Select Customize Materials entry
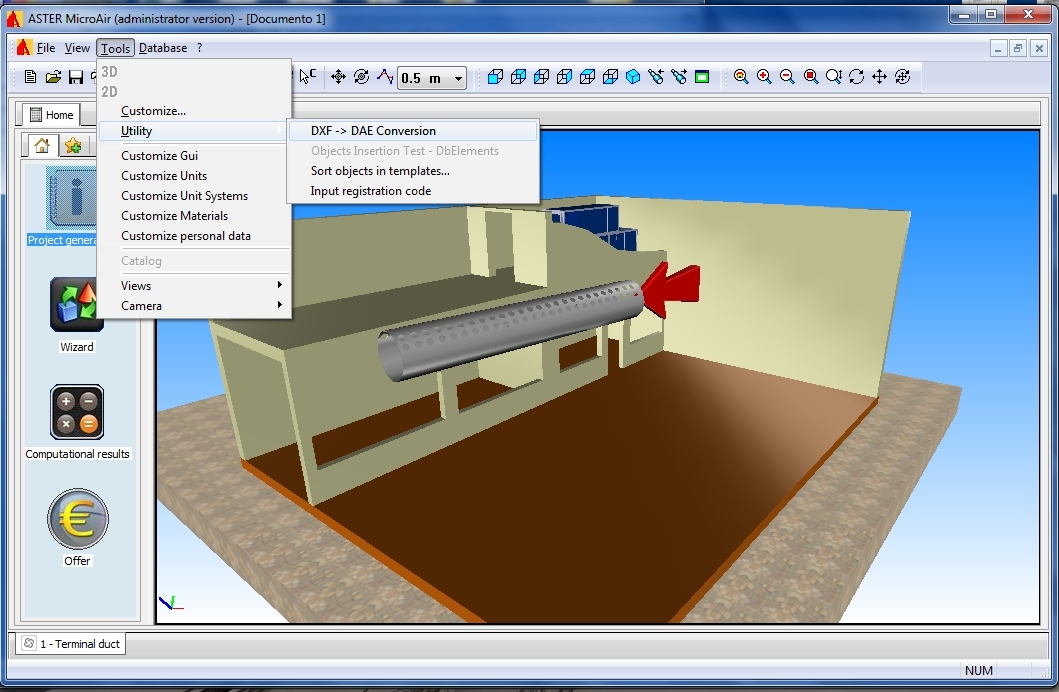The width and height of the screenshot is (1059, 692). pyautogui.click(x=195, y=216)
